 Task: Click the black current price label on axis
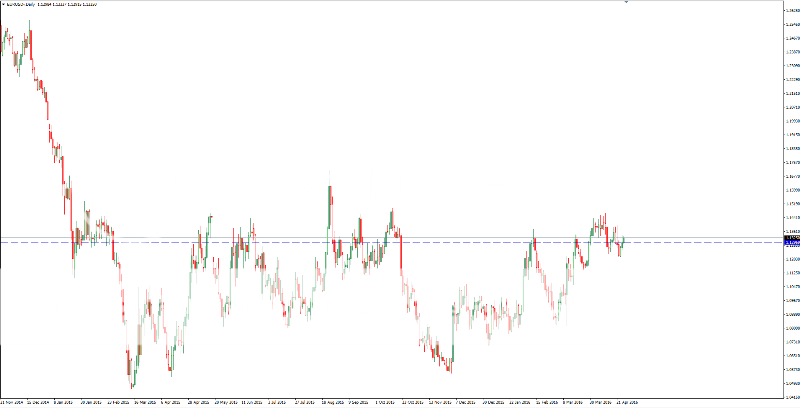(792, 238)
